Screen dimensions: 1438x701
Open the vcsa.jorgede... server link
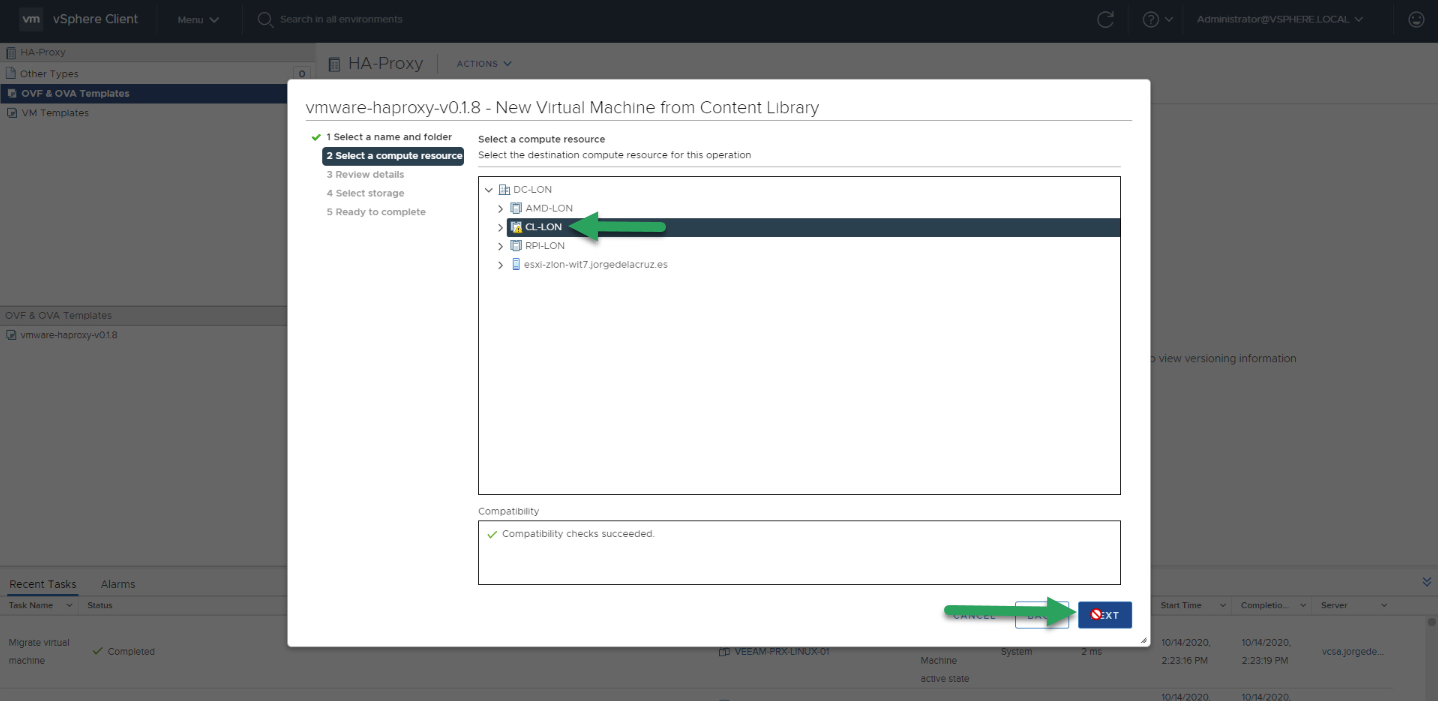point(1353,651)
